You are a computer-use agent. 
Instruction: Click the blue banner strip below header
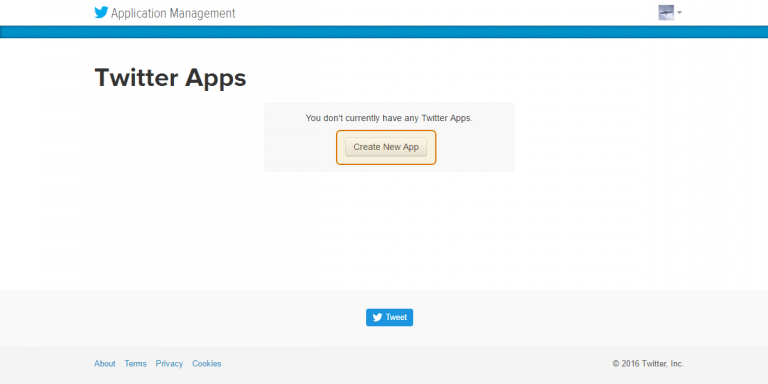(384, 32)
